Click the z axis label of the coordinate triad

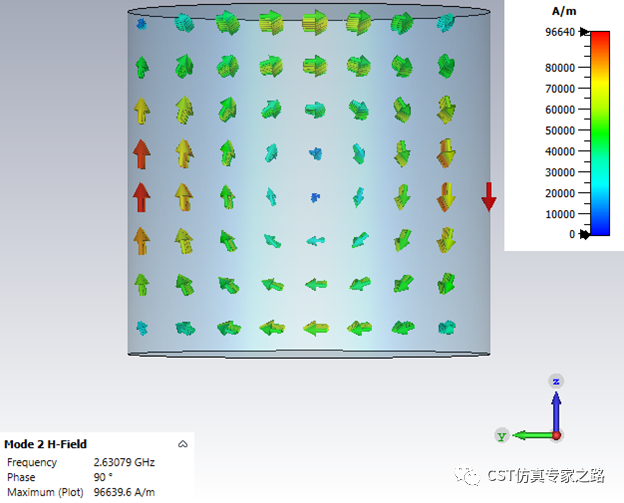click(x=556, y=381)
